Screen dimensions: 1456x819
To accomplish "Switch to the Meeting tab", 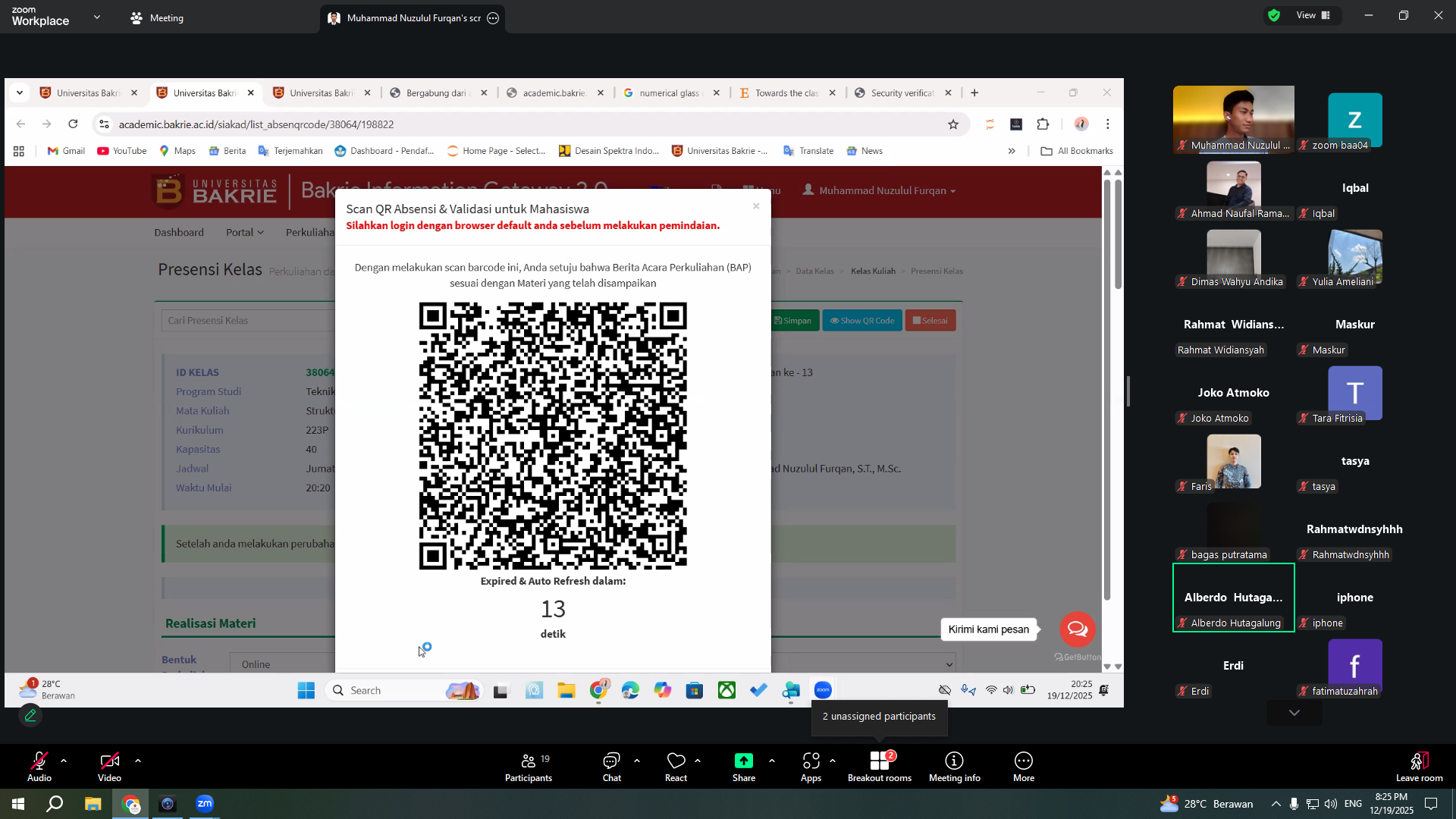I will [x=157, y=18].
